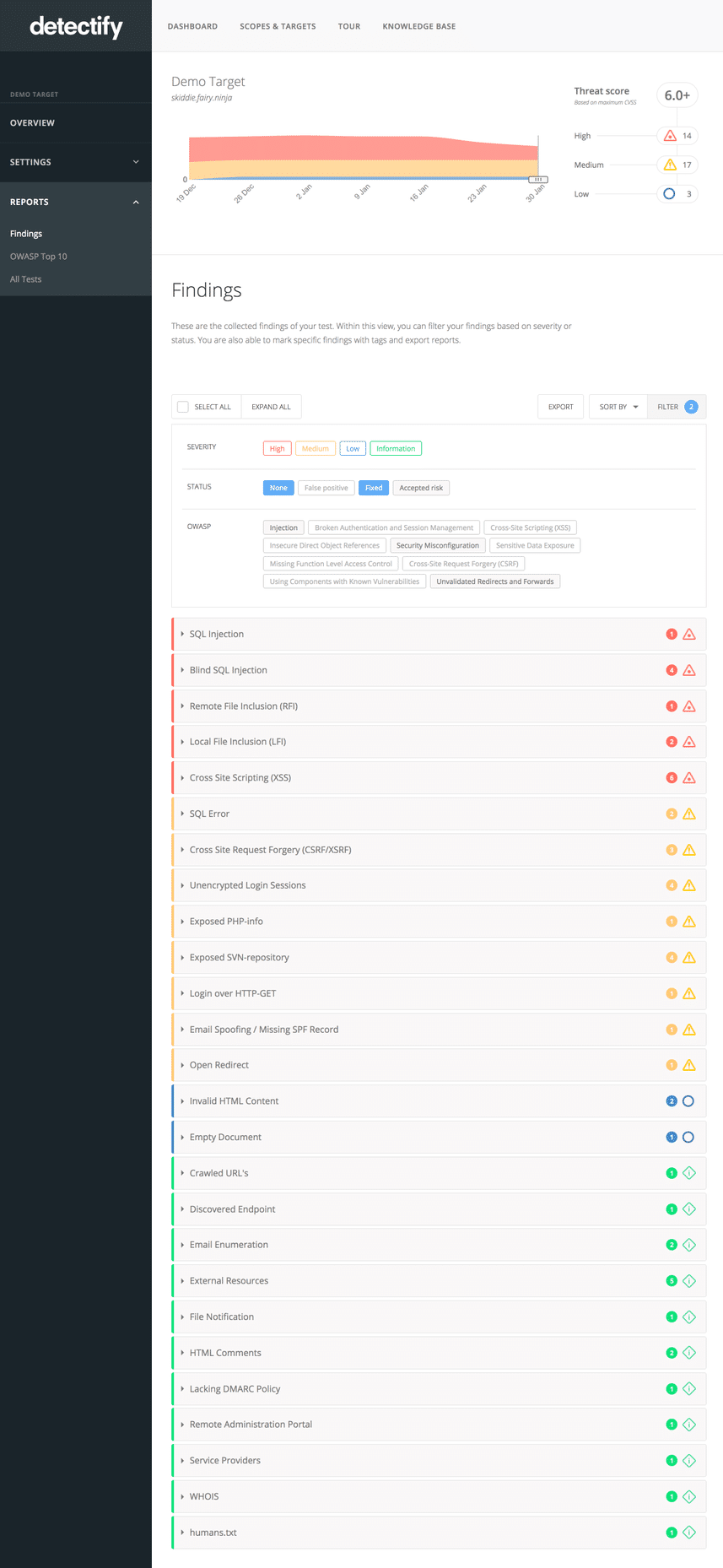
Task: Click Invalid HTML Content blue circle icon
Action: point(688,1101)
